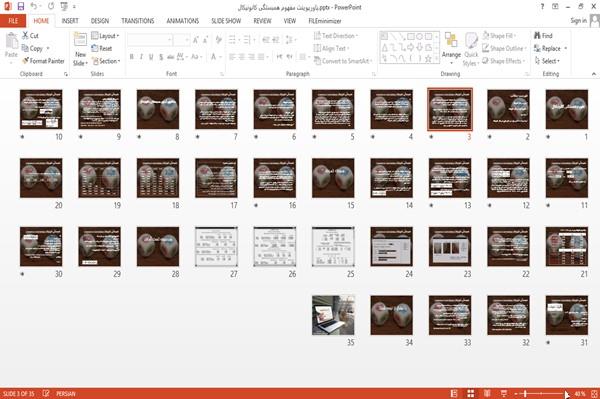
Task: Click Increase Font Size icon
Action: click(196, 40)
